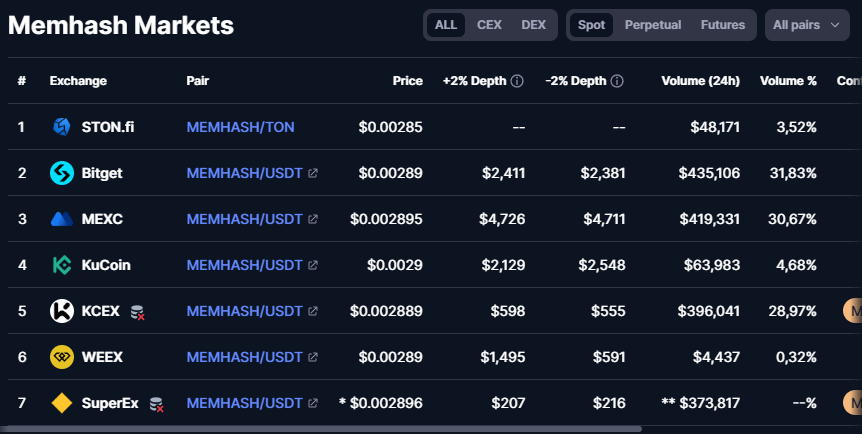
Task: Click the KCEX exchange logo icon
Action: (62, 311)
